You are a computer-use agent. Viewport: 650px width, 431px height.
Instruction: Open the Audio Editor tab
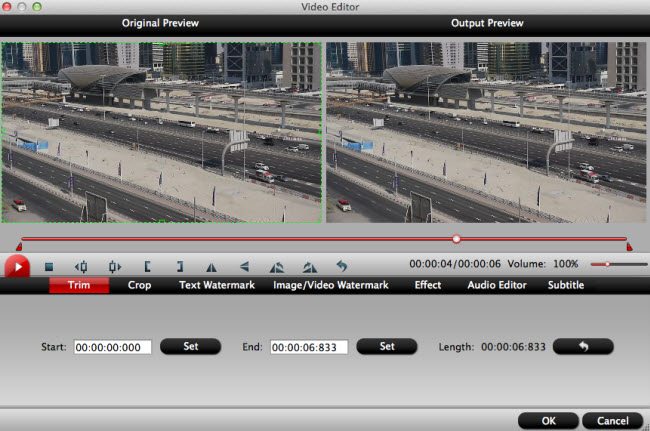tap(497, 285)
